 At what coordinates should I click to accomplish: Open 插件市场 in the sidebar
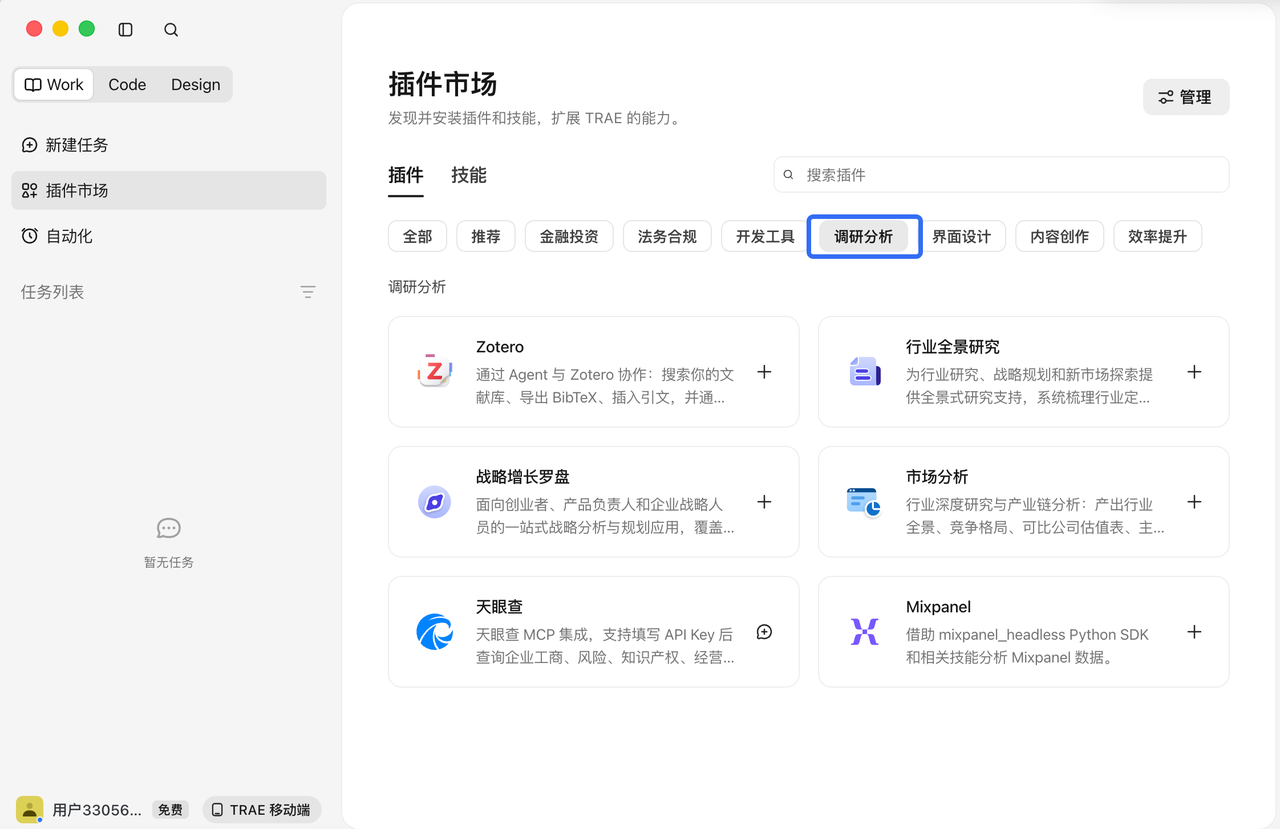point(169,190)
